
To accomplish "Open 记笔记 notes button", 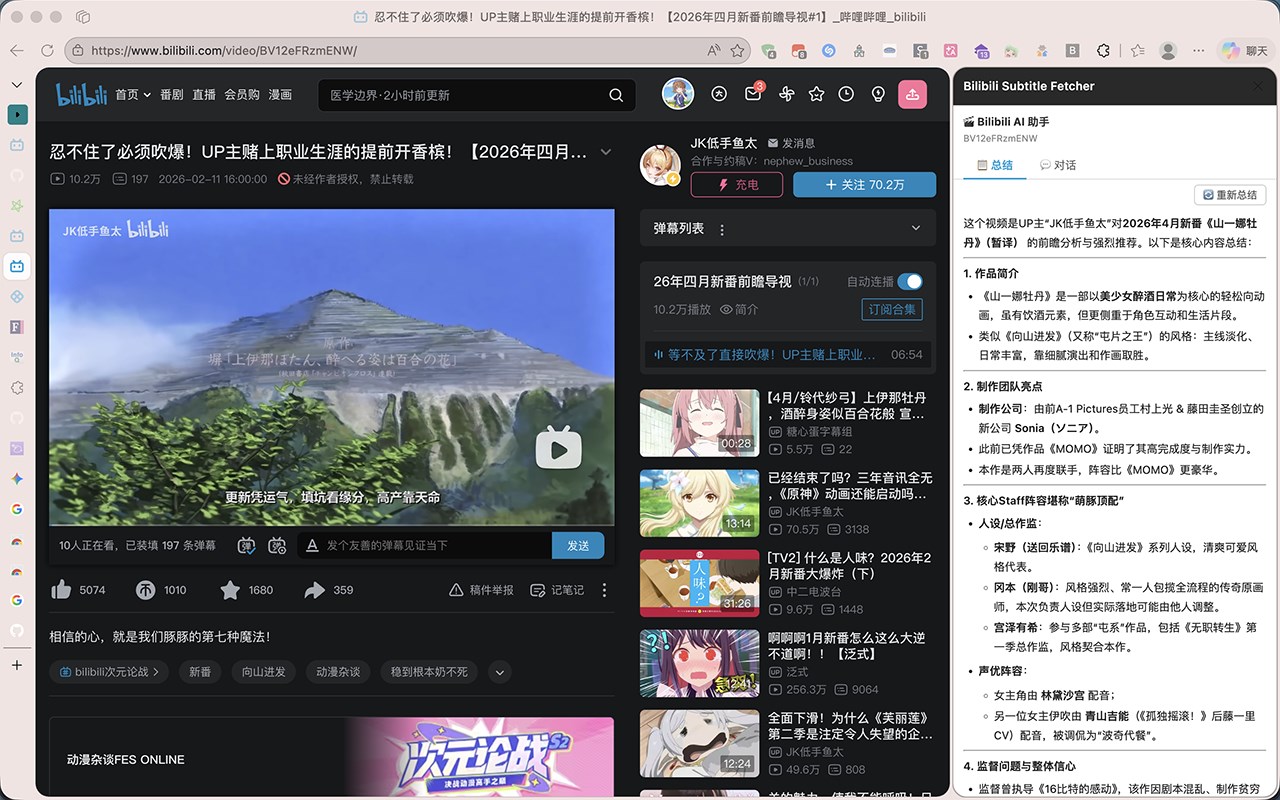I will tap(557, 590).
